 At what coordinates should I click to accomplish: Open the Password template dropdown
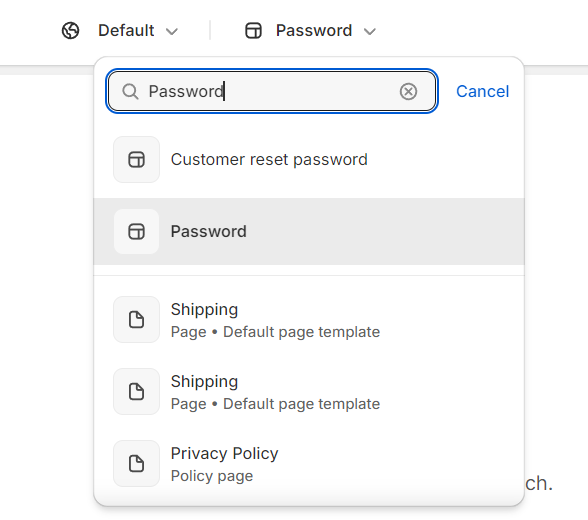pyautogui.click(x=310, y=30)
